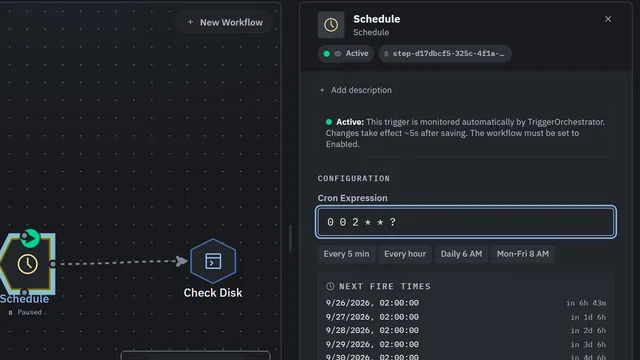Click the plus icon beside Add description
Image resolution: width=640 pixels, height=360 pixels.
click(x=322, y=90)
